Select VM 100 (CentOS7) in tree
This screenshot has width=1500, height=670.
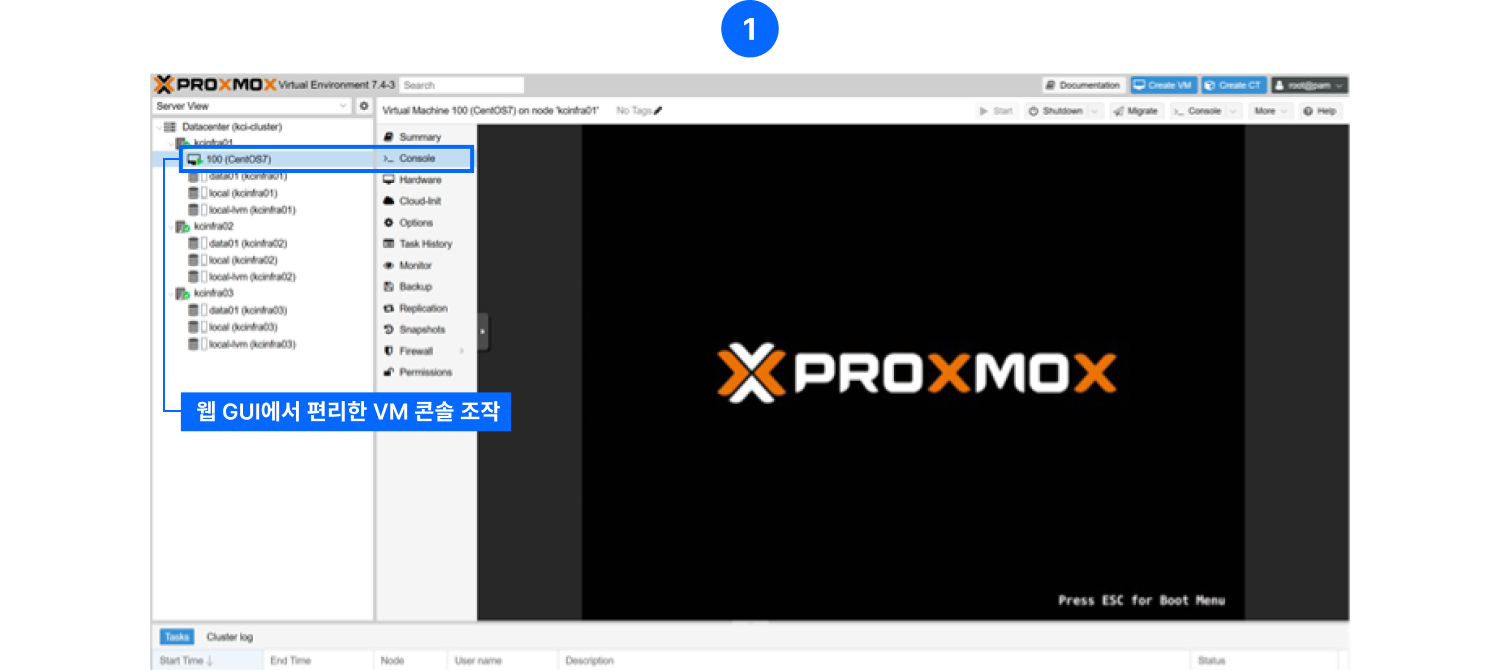238,159
